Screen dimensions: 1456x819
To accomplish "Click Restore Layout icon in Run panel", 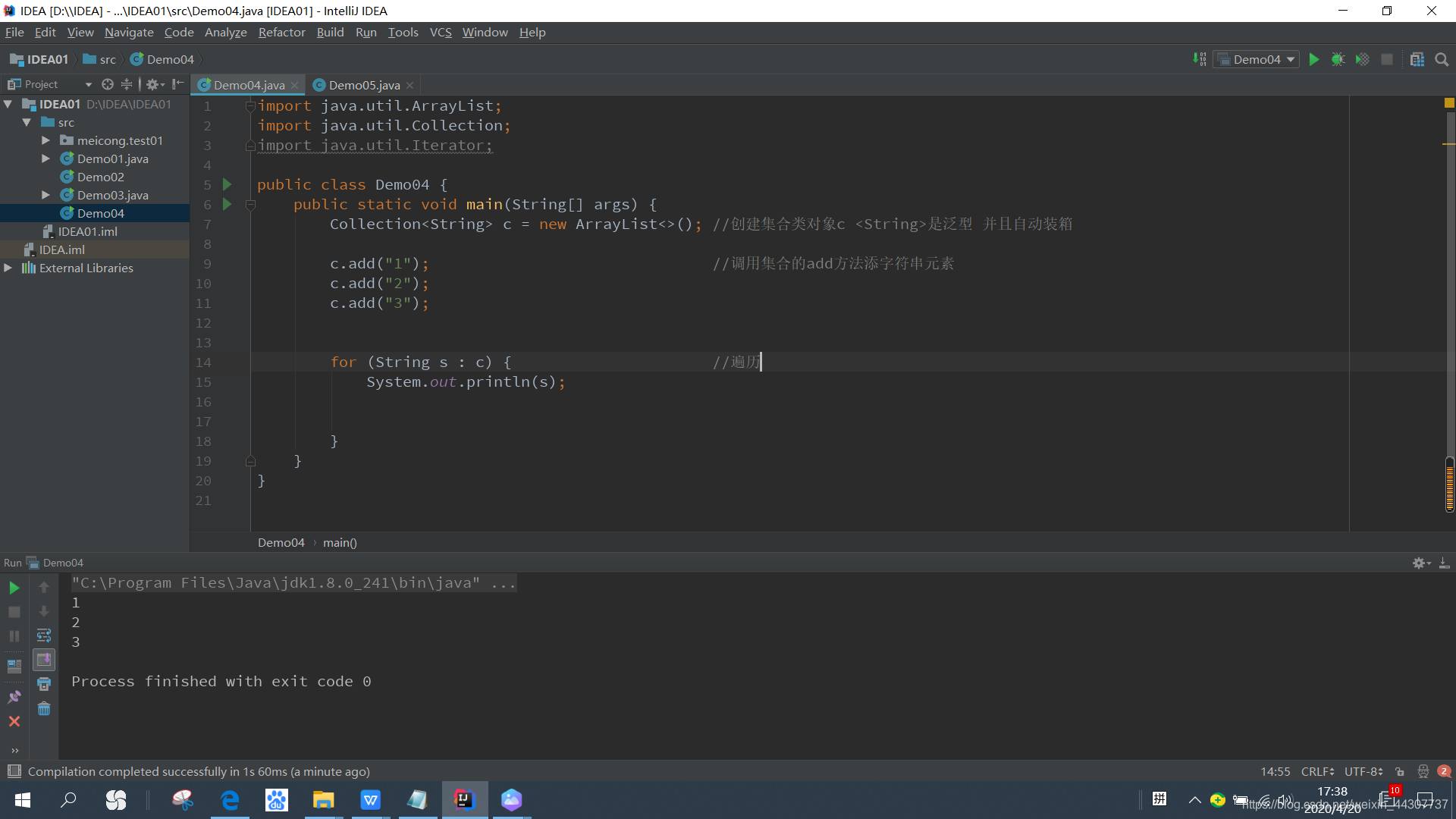I will 14,667.
